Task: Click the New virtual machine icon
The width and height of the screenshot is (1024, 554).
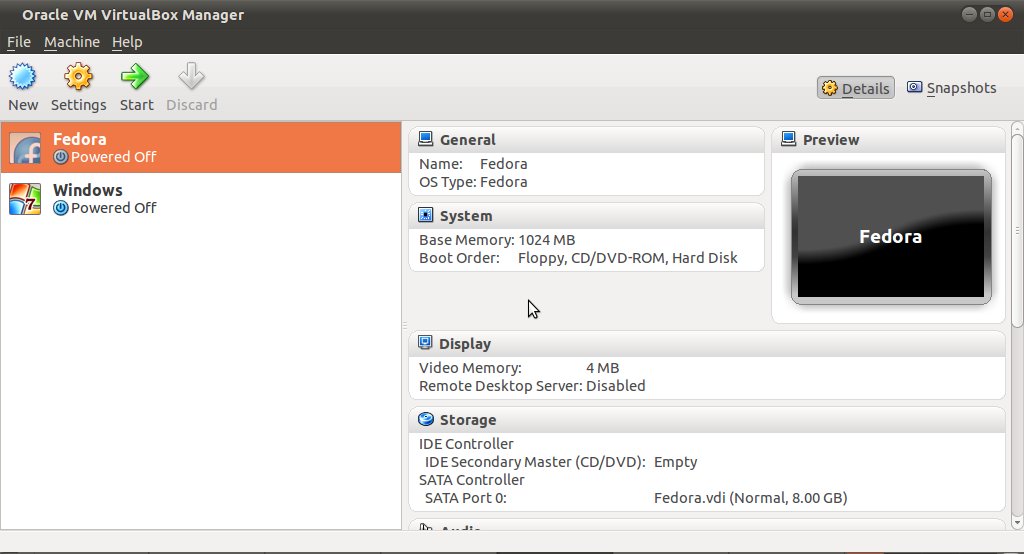Action: [x=23, y=76]
